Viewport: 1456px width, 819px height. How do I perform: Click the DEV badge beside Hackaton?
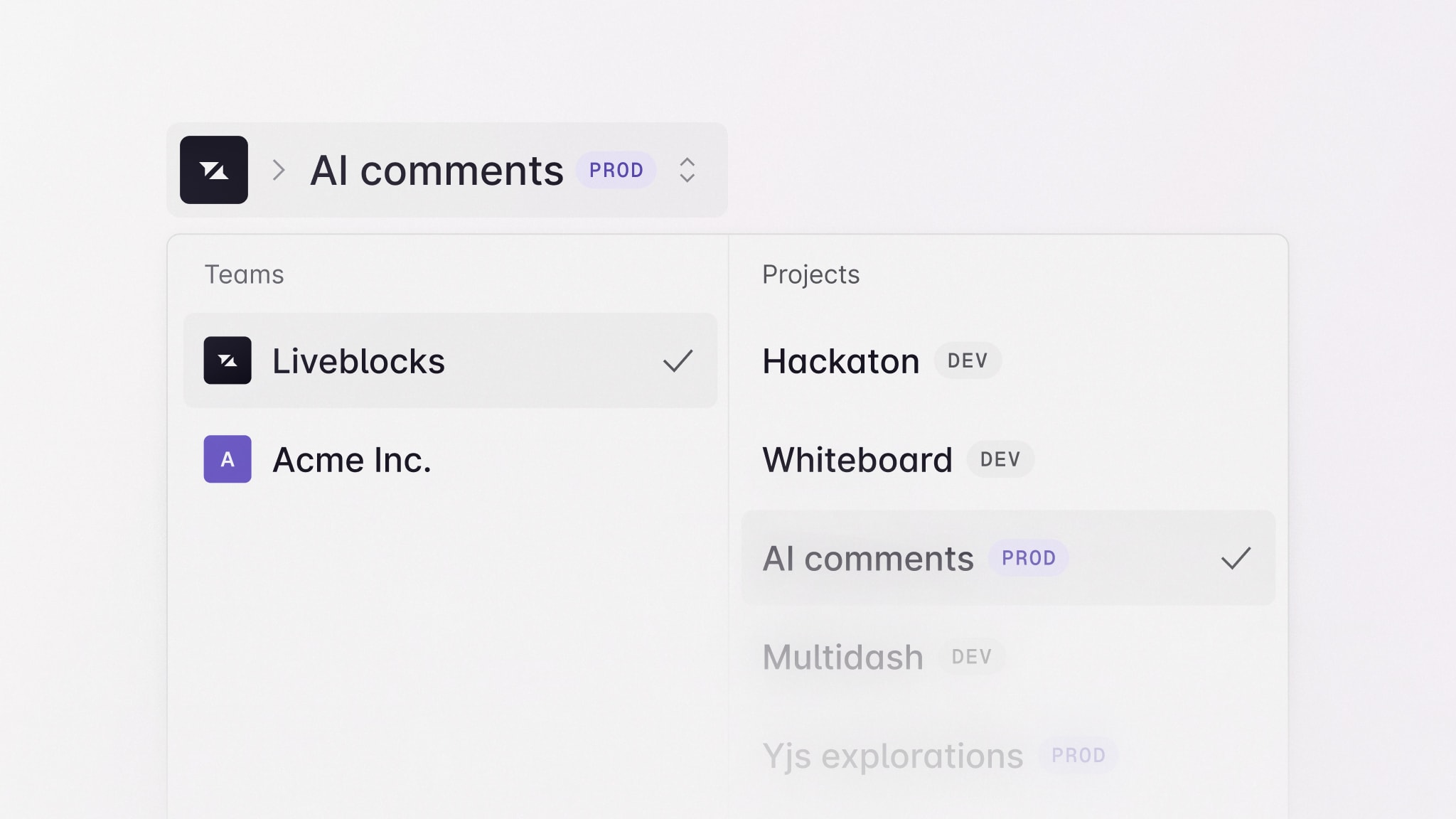click(967, 361)
